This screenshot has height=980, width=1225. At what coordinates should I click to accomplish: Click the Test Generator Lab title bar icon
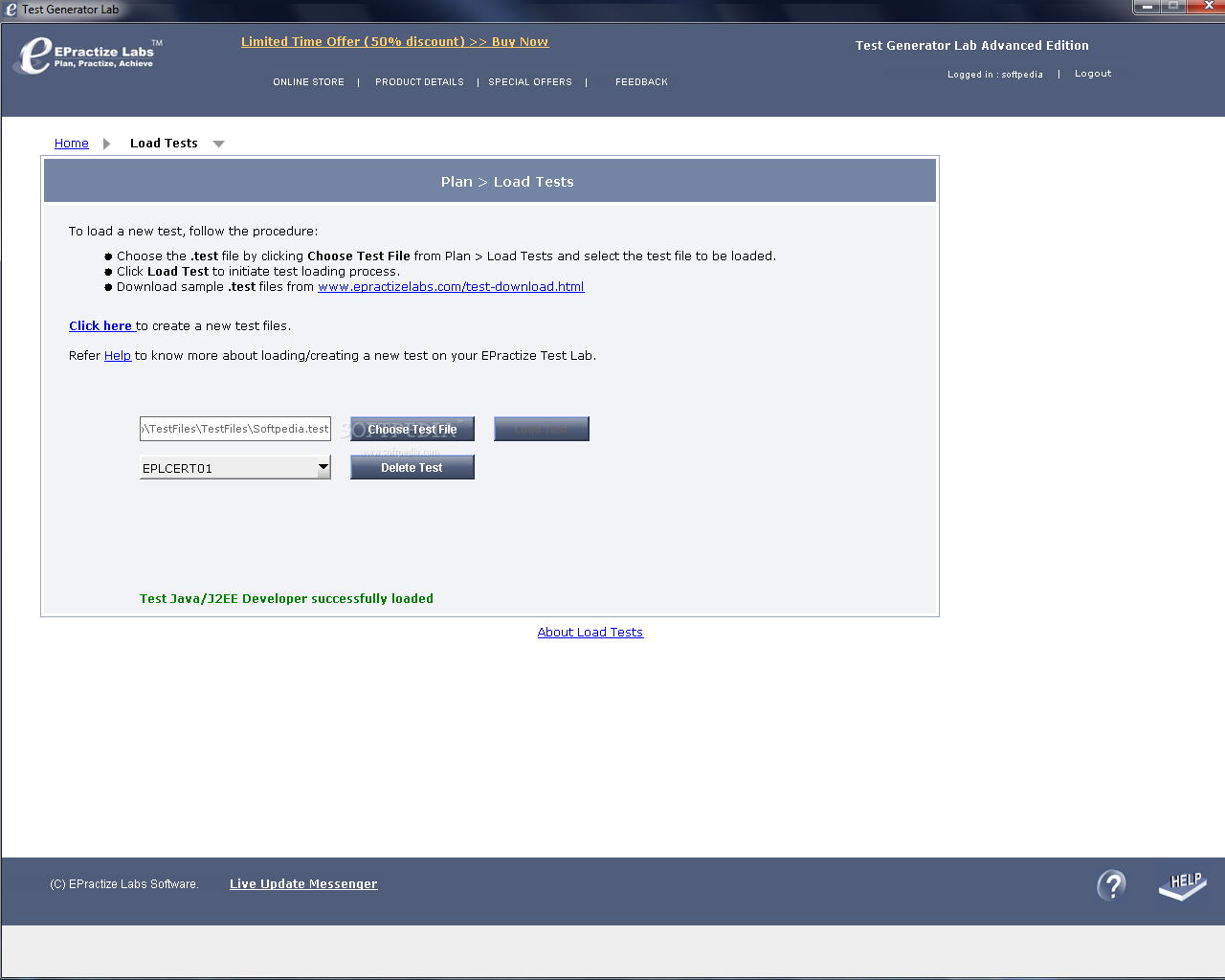(11, 9)
